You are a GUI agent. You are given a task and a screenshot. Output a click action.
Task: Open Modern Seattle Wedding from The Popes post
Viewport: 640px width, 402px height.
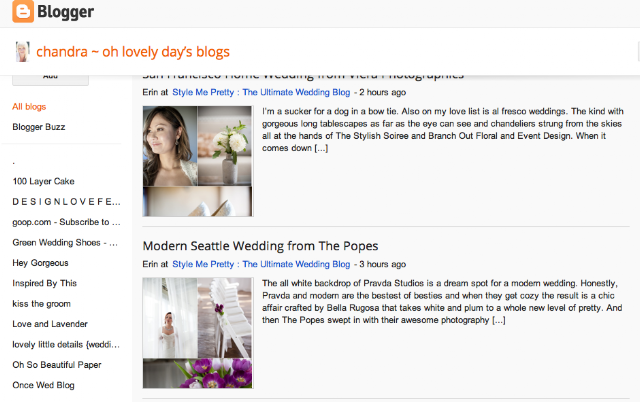pyautogui.click(x=260, y=246)
